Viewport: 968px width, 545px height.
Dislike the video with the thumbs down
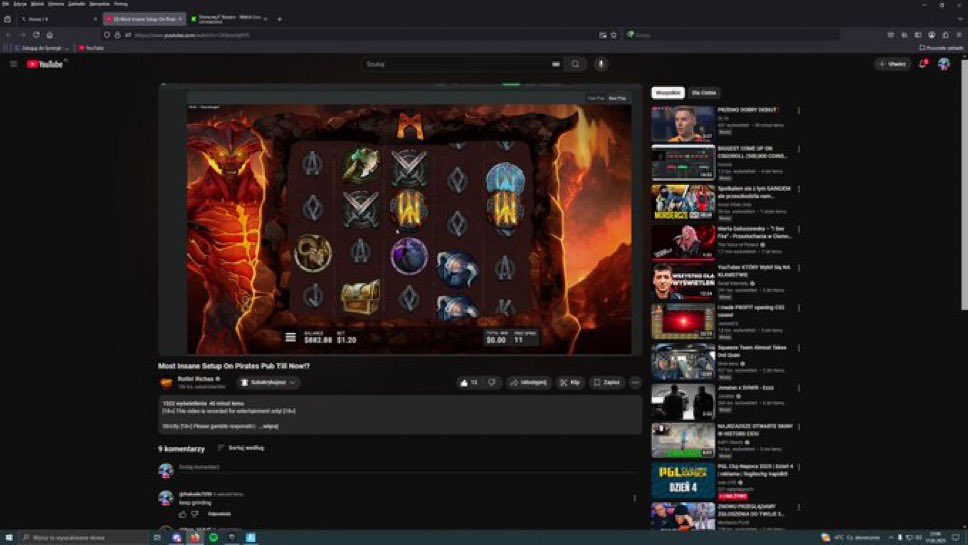492,383
